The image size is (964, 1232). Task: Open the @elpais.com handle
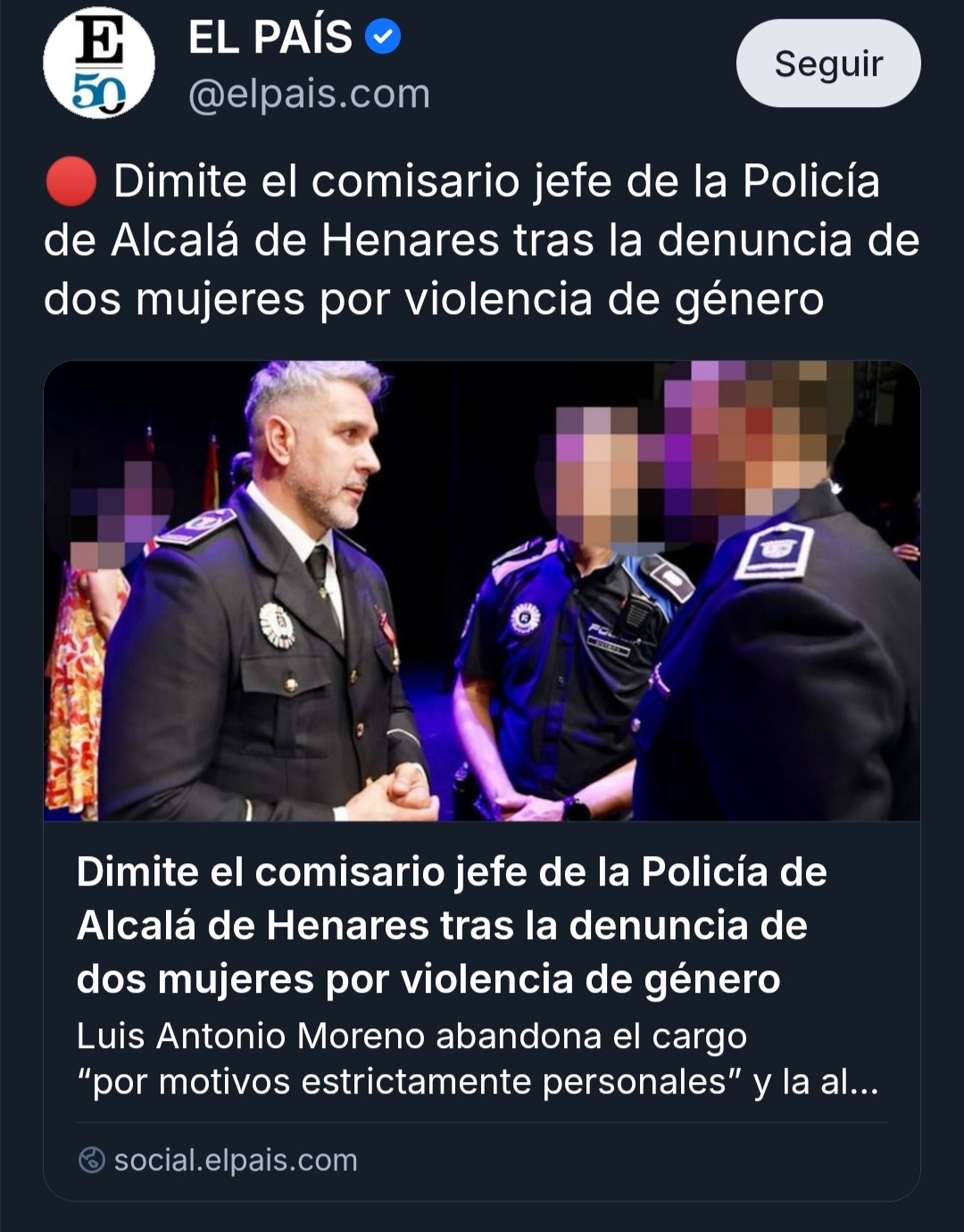309,94
